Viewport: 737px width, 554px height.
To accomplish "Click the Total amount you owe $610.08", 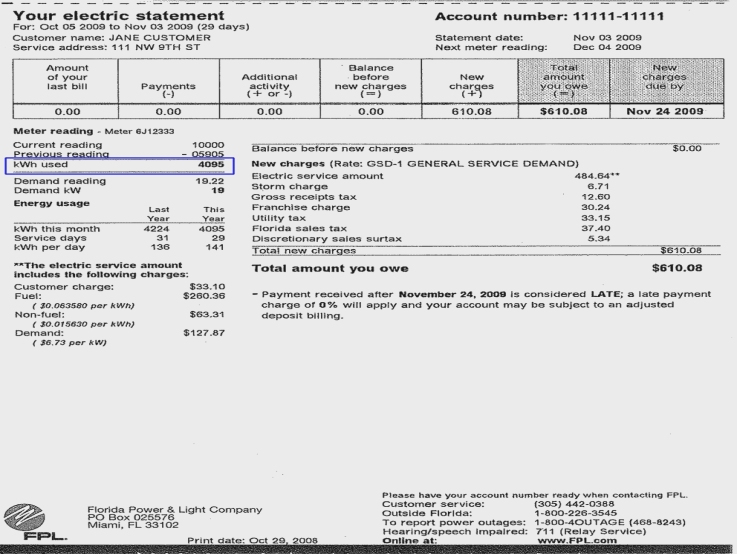I will pos(677,268).
